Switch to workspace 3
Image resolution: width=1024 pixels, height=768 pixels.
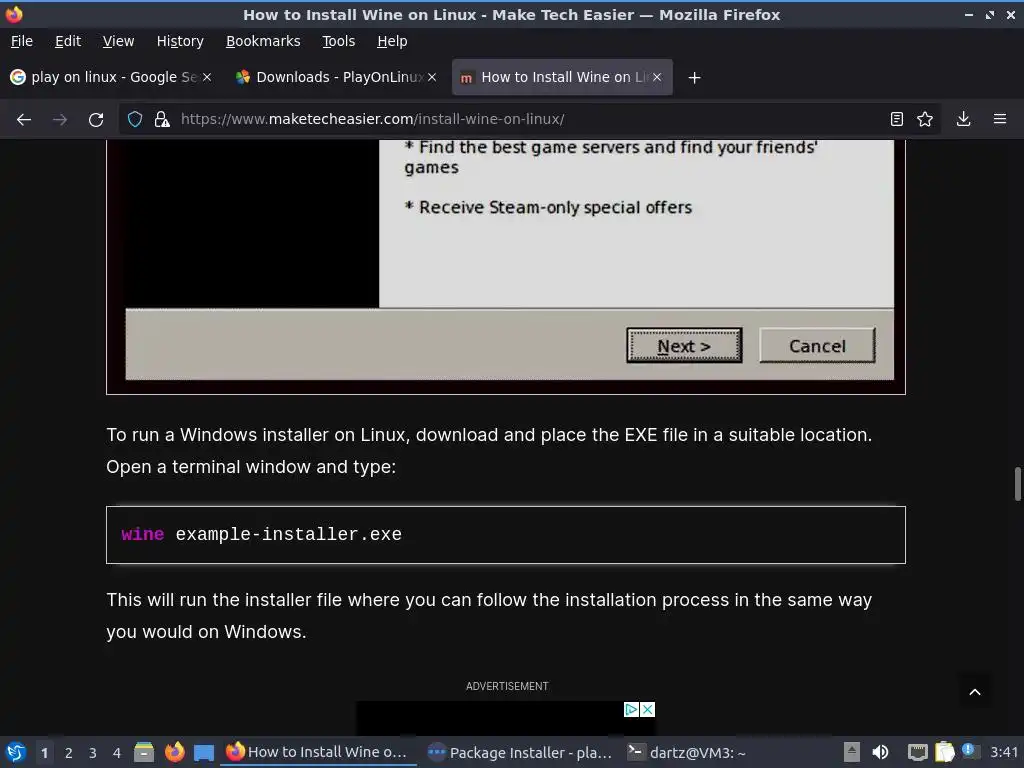[x=93, y=753]
